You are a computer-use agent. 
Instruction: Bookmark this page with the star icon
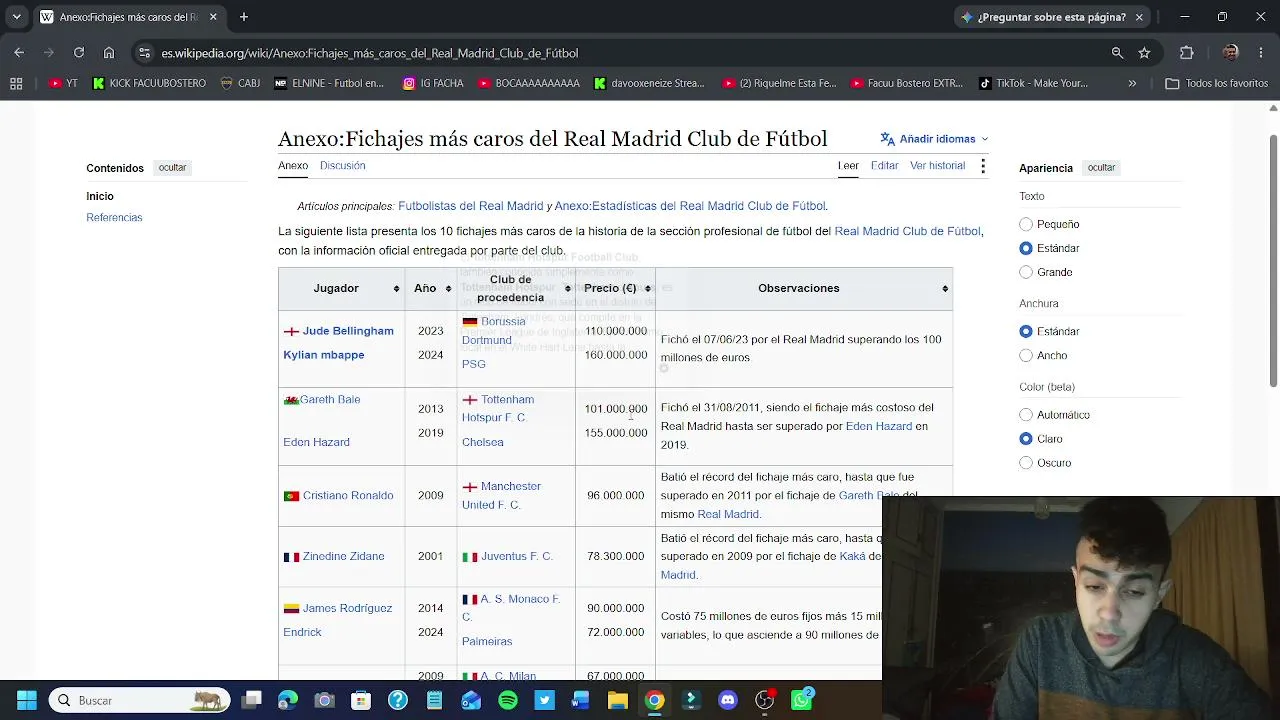[1144, 53]
